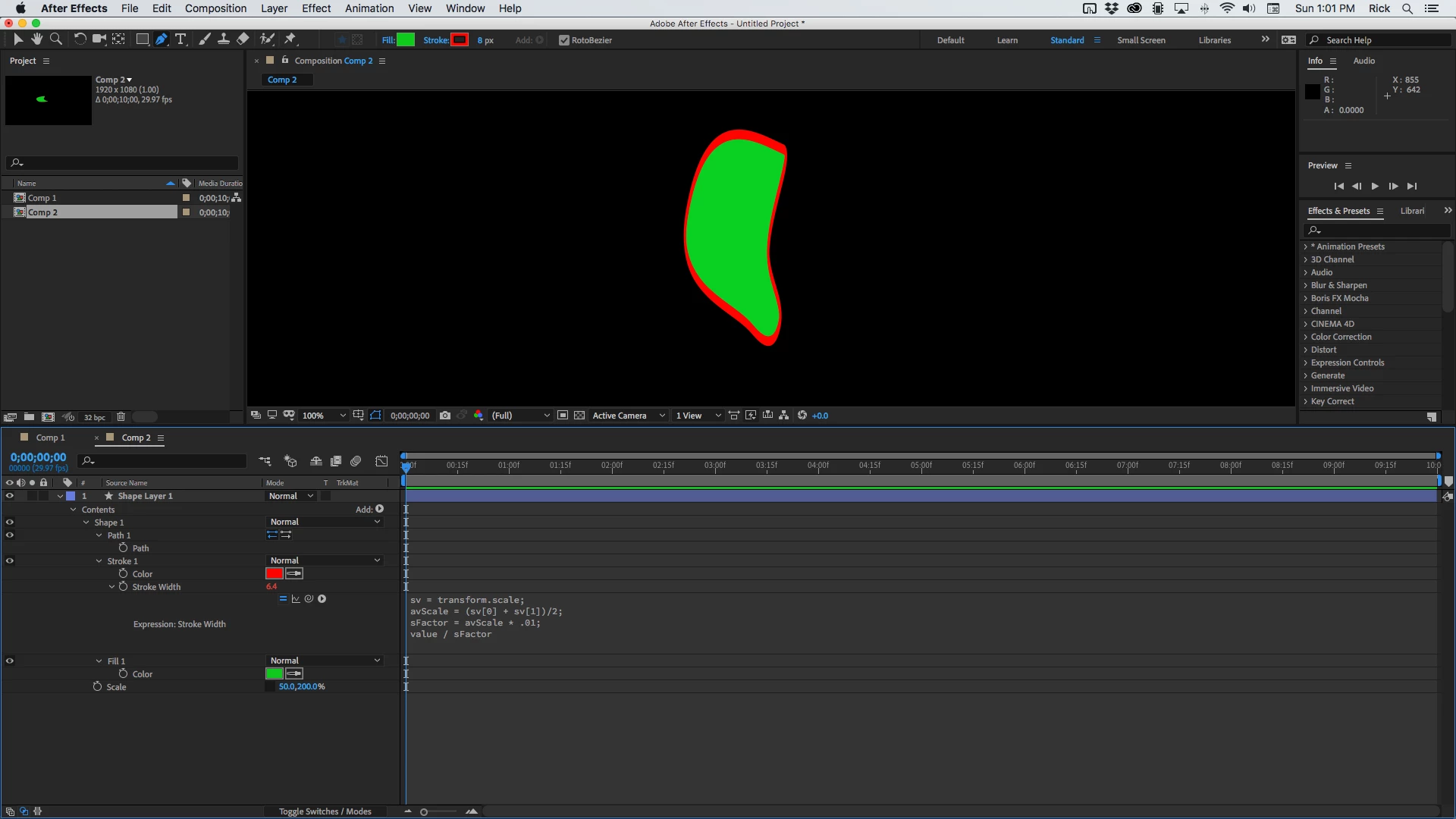Click the Take Snapshot camera icon
The height and width of the screenshot is (819, 1456).
[445, 416]
